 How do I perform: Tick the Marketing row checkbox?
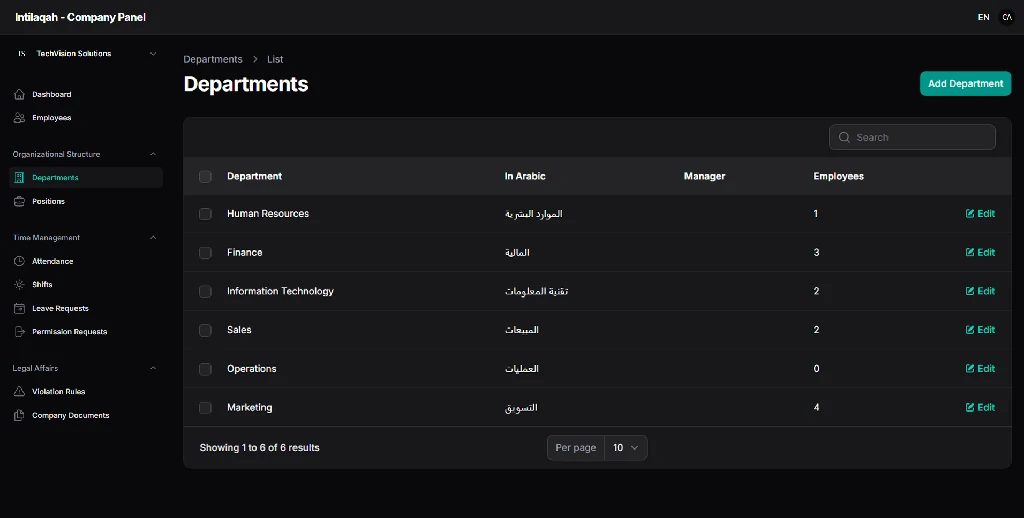click(x=205, y=408)
